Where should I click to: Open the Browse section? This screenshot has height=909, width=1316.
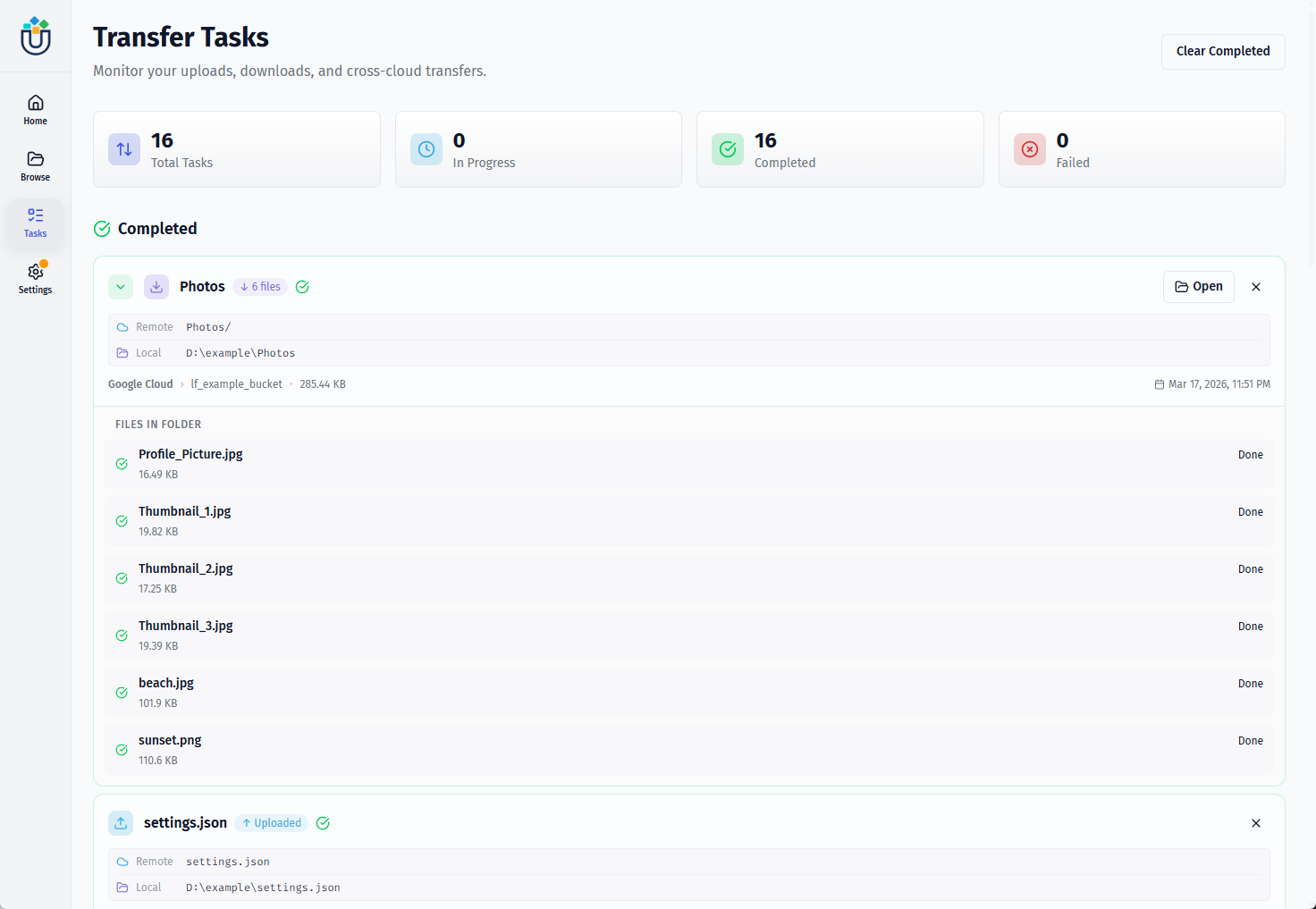click(36, 166)
